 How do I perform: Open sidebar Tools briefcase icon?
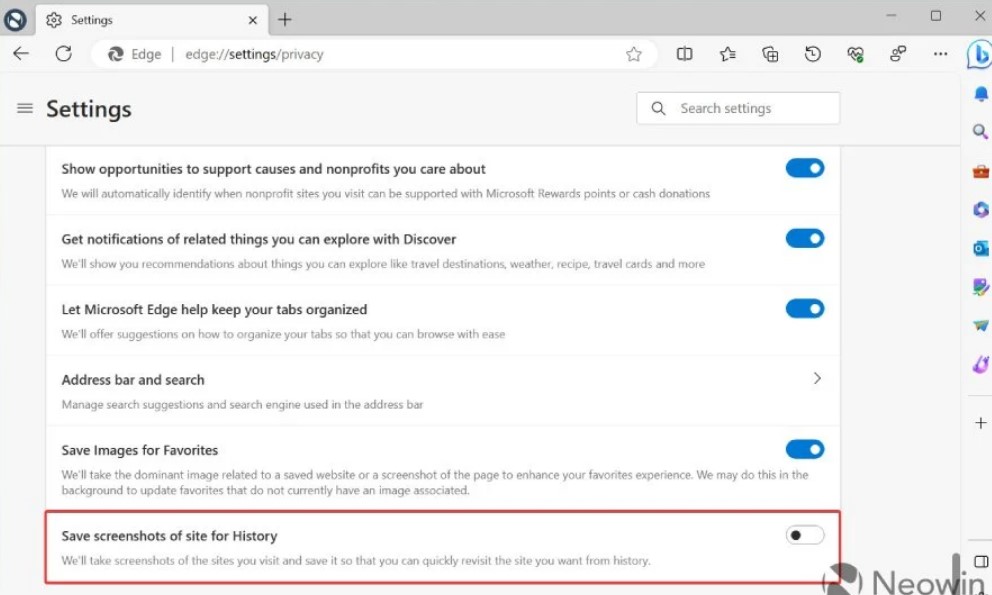pyautogui.click(x=981, y=171)
